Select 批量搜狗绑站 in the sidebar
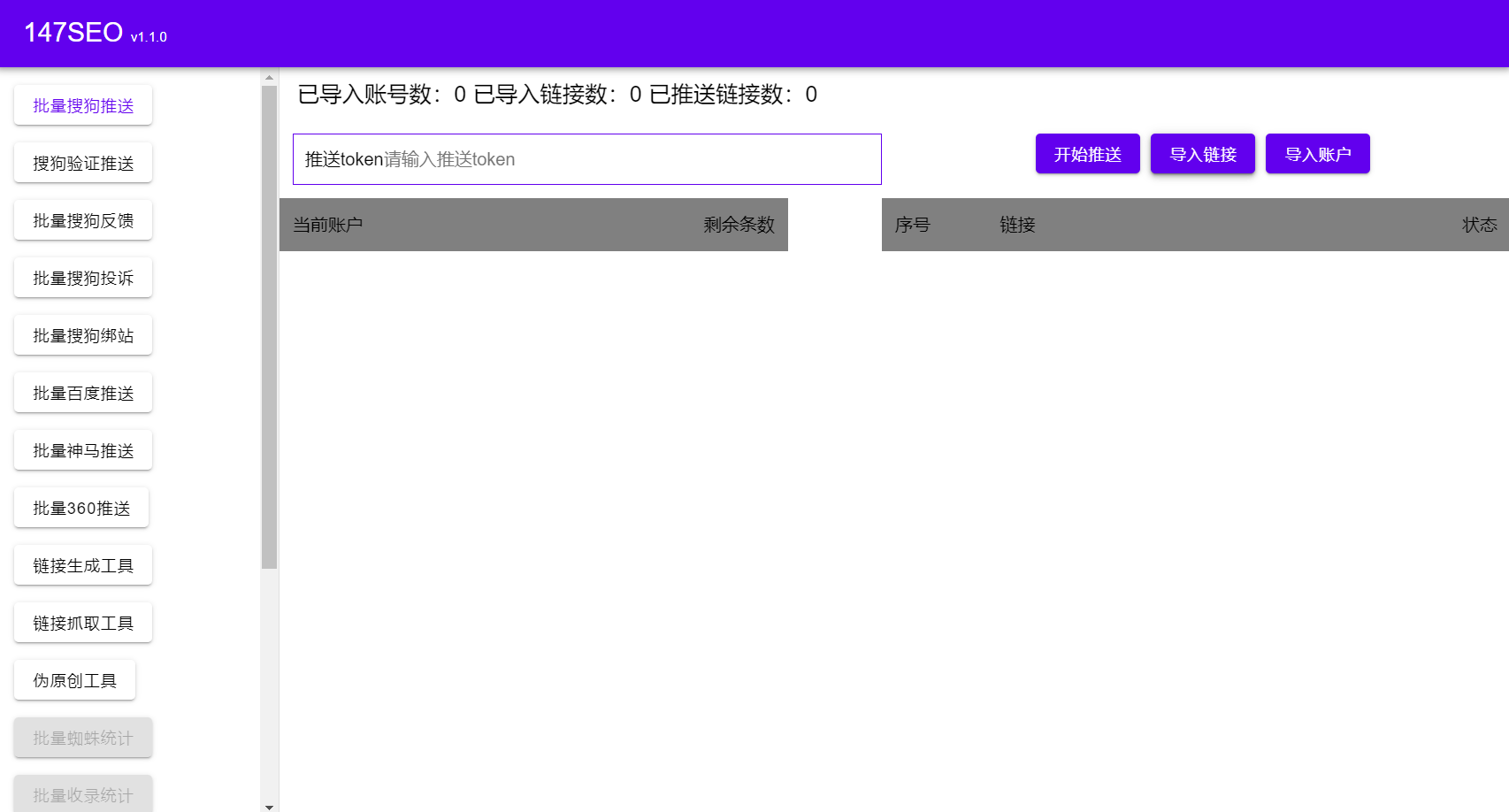1509x812 pixels. pyautogui.click(x=83, y=335)
